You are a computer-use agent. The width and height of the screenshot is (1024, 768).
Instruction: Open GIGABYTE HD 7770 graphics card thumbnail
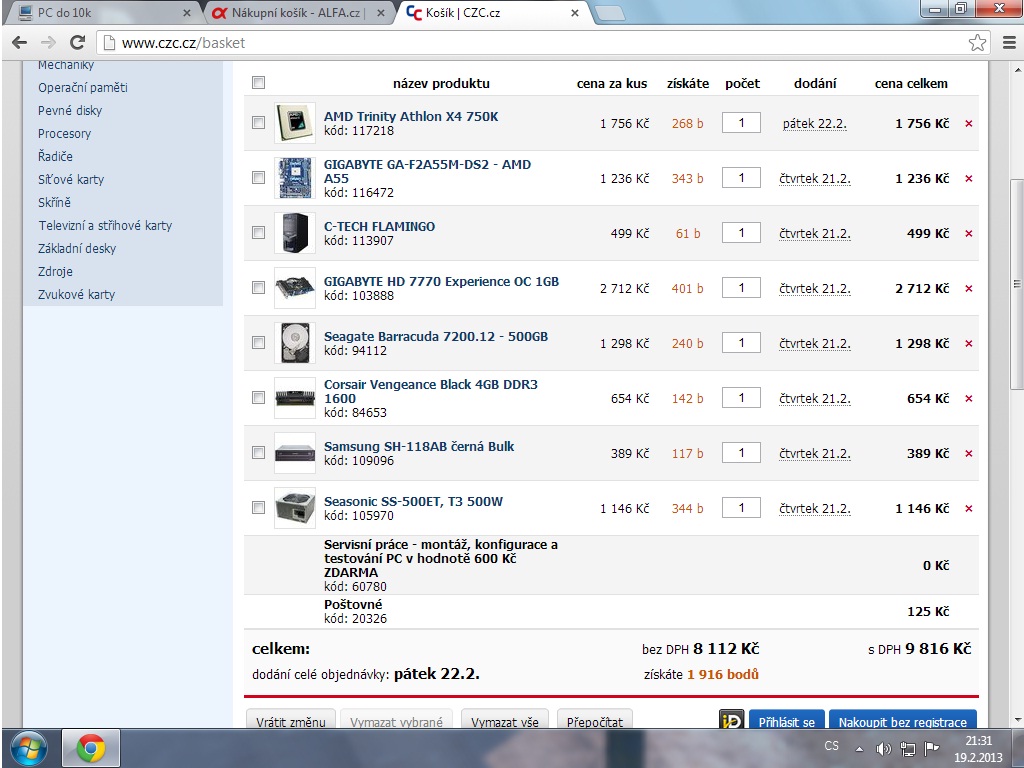point(295,287)
